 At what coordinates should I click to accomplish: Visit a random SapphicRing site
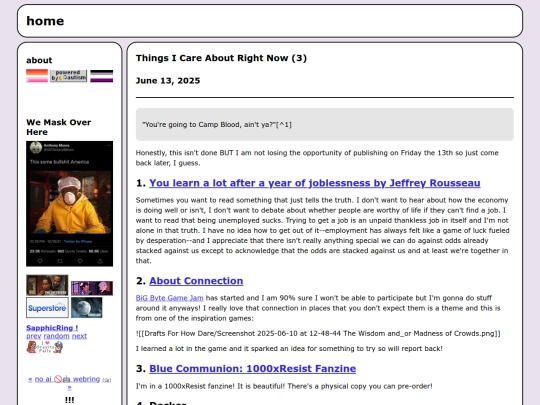(x=56, y=336)
